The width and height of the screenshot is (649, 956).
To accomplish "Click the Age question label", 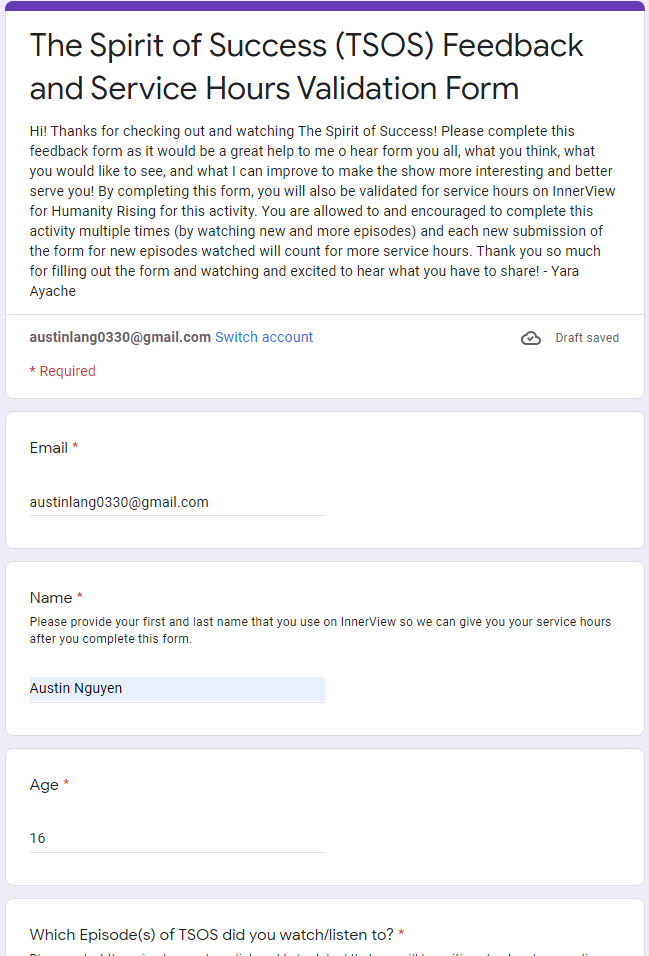I will coord(44,785).
